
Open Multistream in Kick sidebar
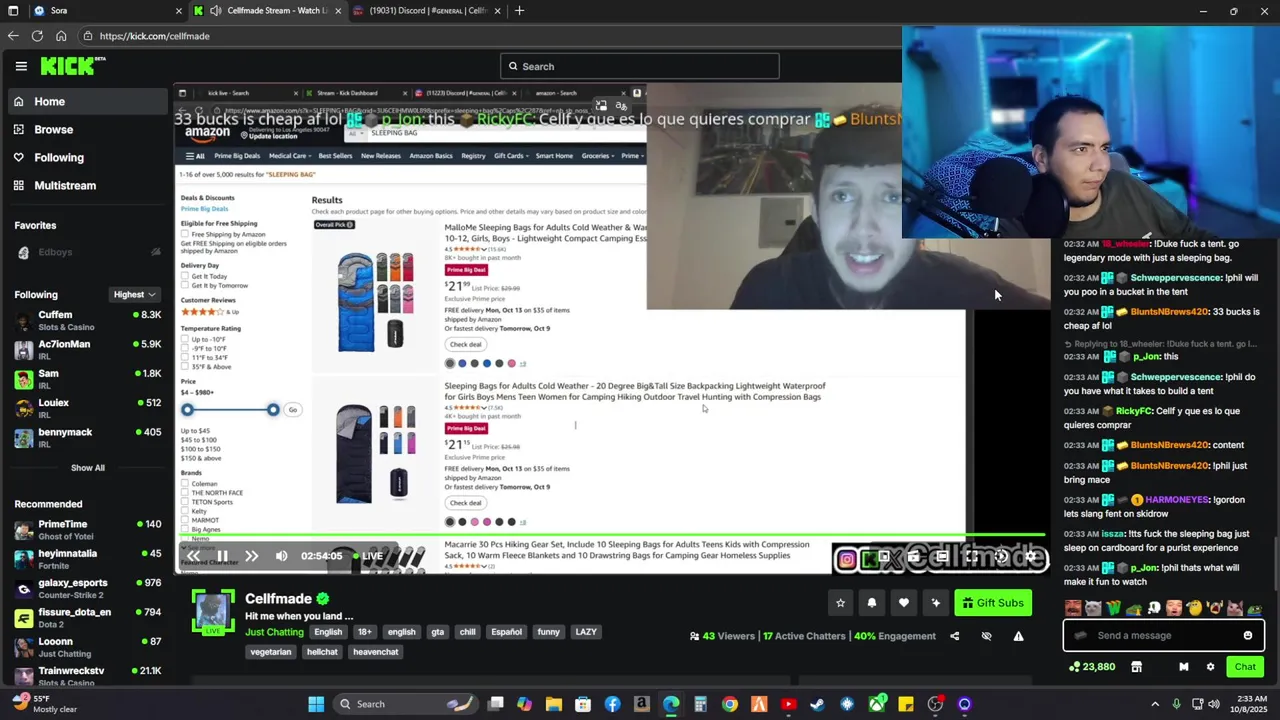[x=86, y=185]
